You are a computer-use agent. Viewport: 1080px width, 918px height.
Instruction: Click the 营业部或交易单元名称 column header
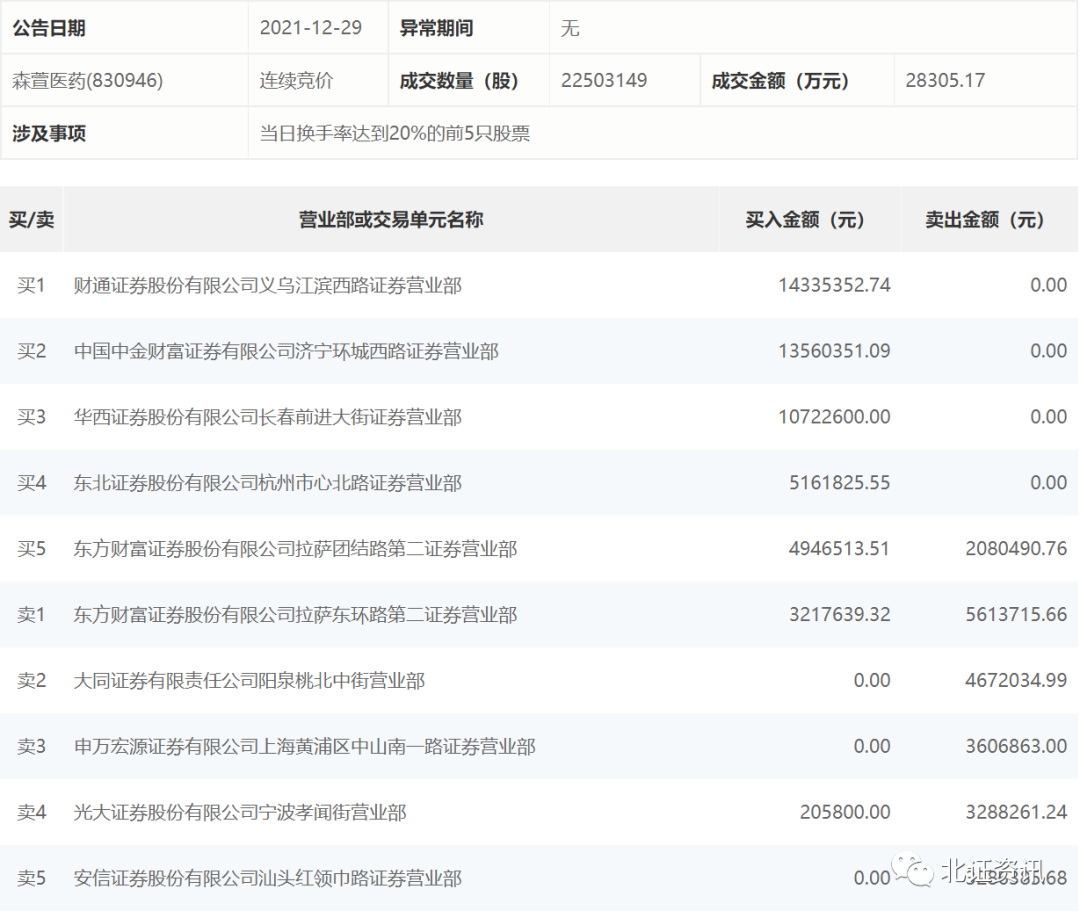[391, 220]
